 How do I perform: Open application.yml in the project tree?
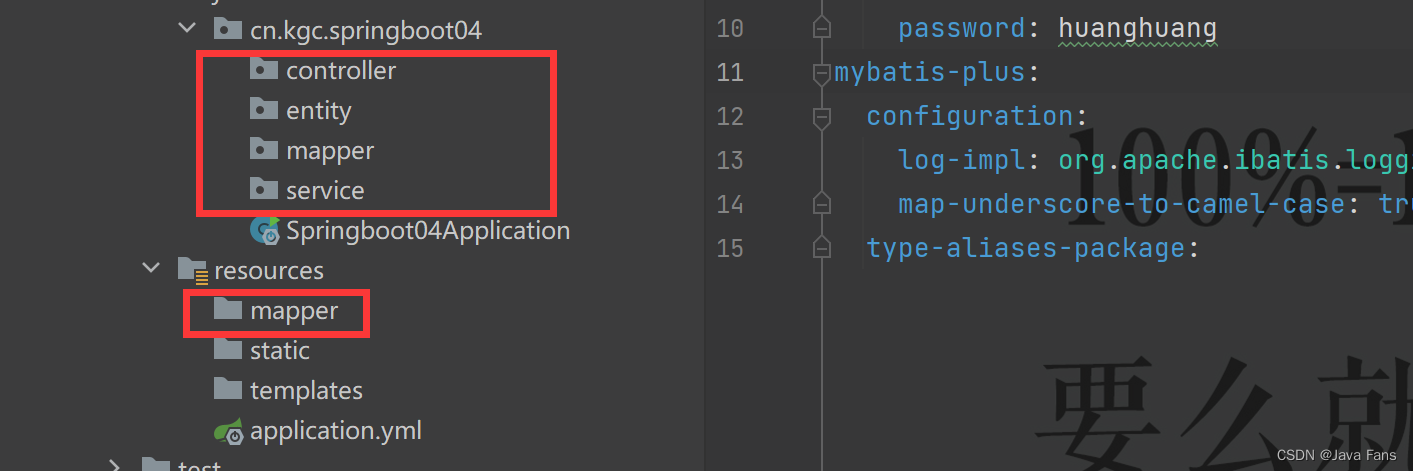click(x=336, y=431)
